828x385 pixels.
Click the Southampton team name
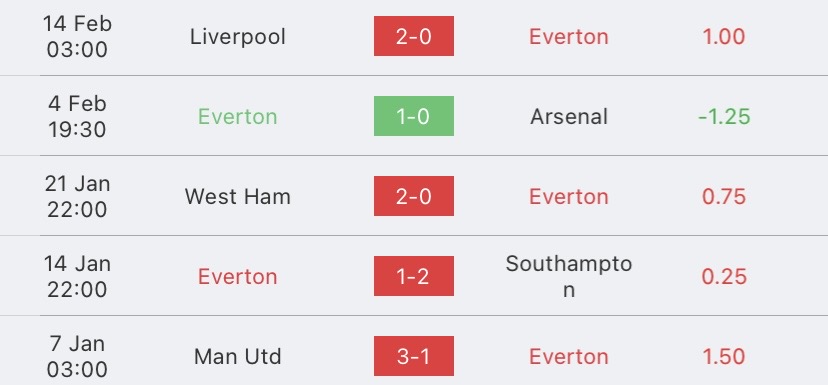[x=569, y=276]
